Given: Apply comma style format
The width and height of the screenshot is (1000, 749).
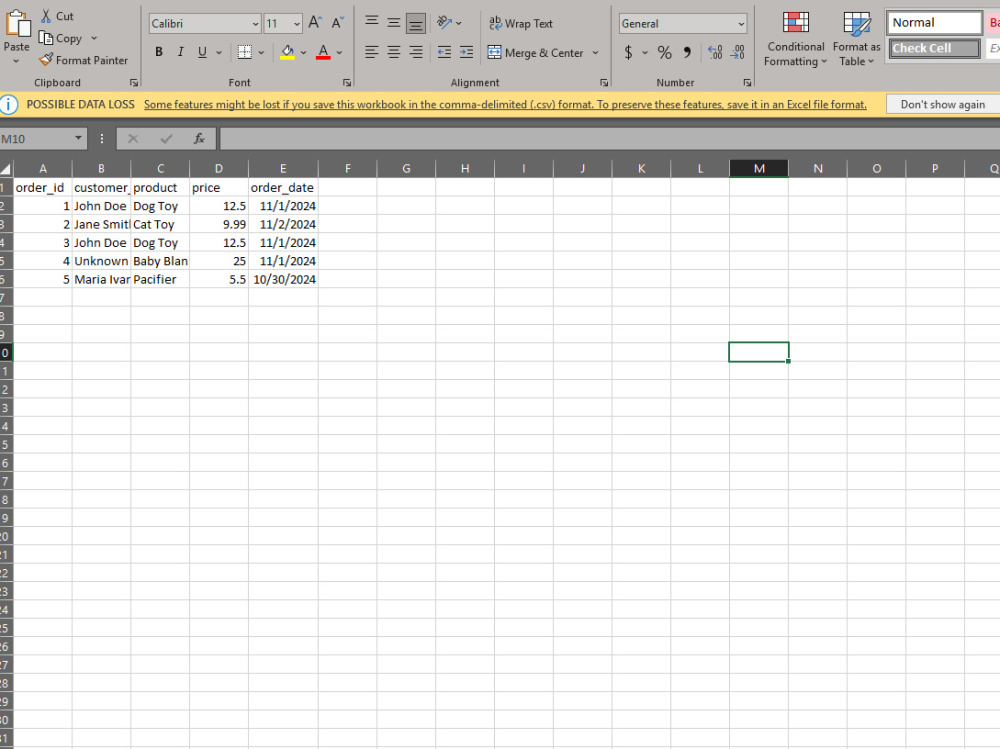Looking at the screenshot, I should (687, 52).
